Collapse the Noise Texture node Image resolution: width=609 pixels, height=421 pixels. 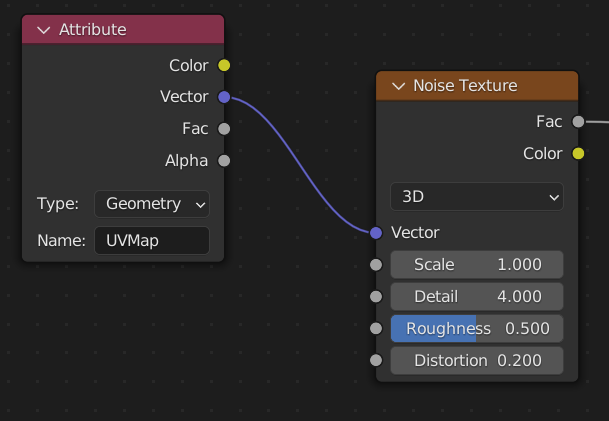click(397, 86)
